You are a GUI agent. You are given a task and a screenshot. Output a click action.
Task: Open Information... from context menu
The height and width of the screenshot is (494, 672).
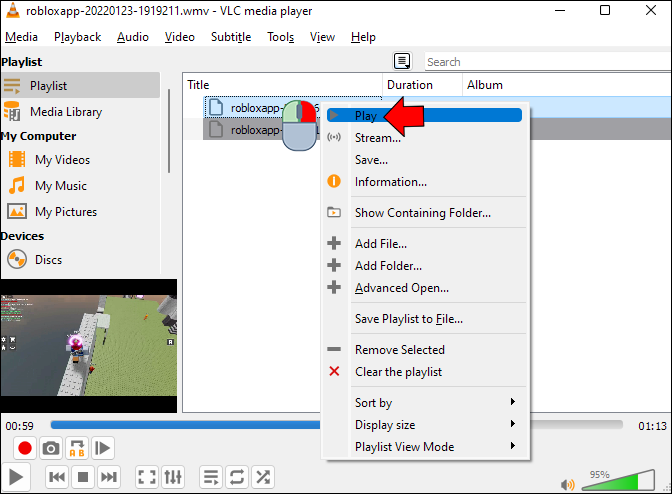pos(424,182)
